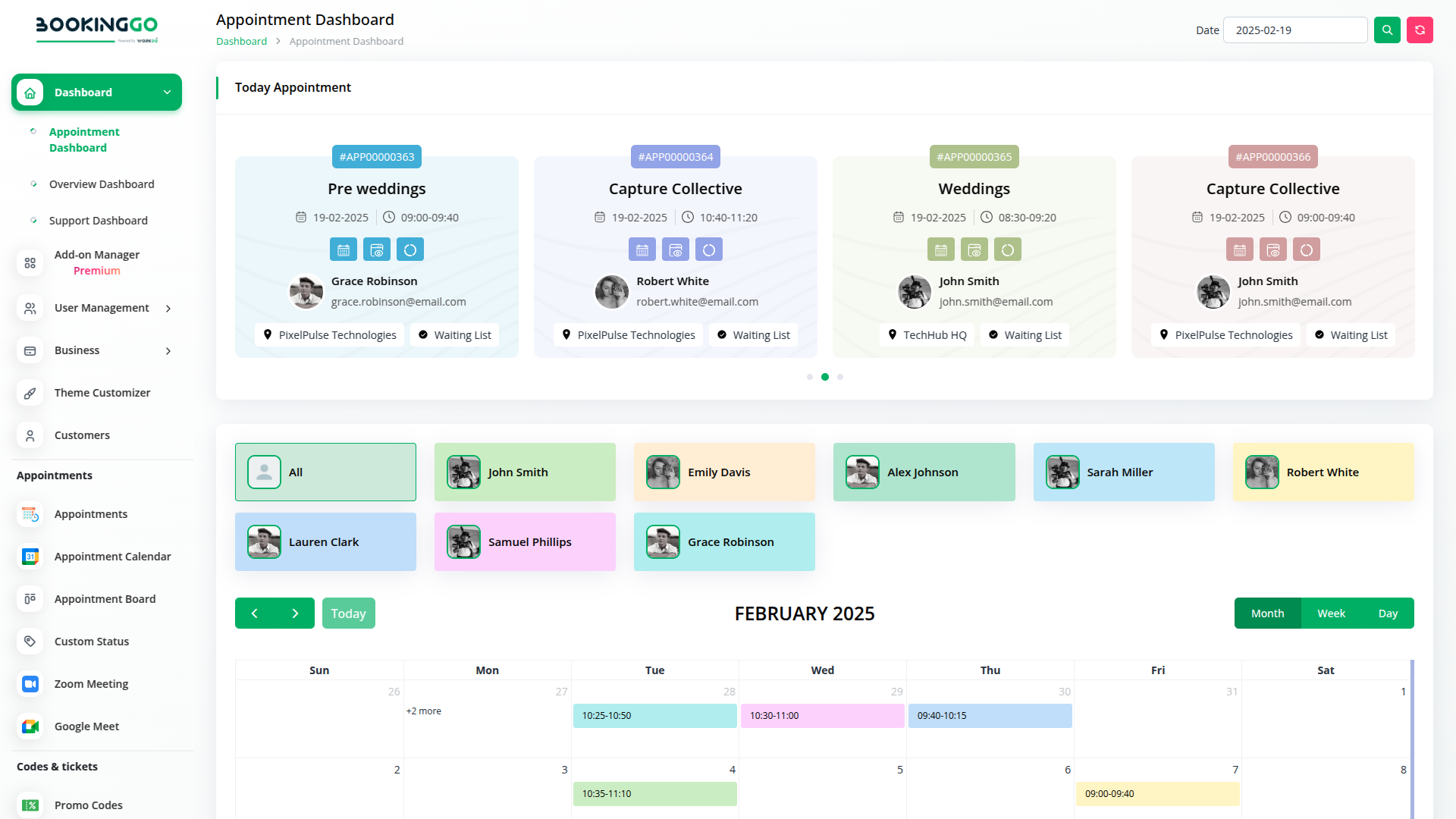
Task: Open Zoom Meeting from the sidebar
Action: coord(91,684)
